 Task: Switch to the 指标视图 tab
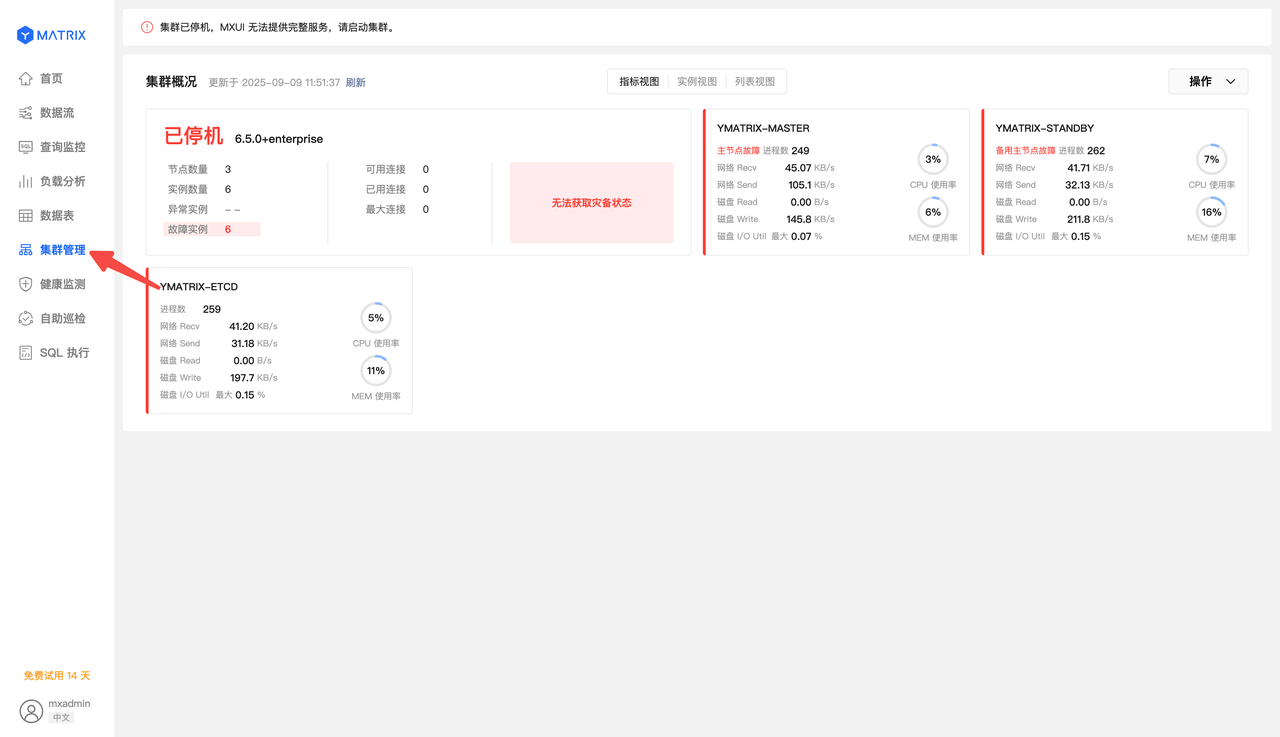(x=639, y=82)
